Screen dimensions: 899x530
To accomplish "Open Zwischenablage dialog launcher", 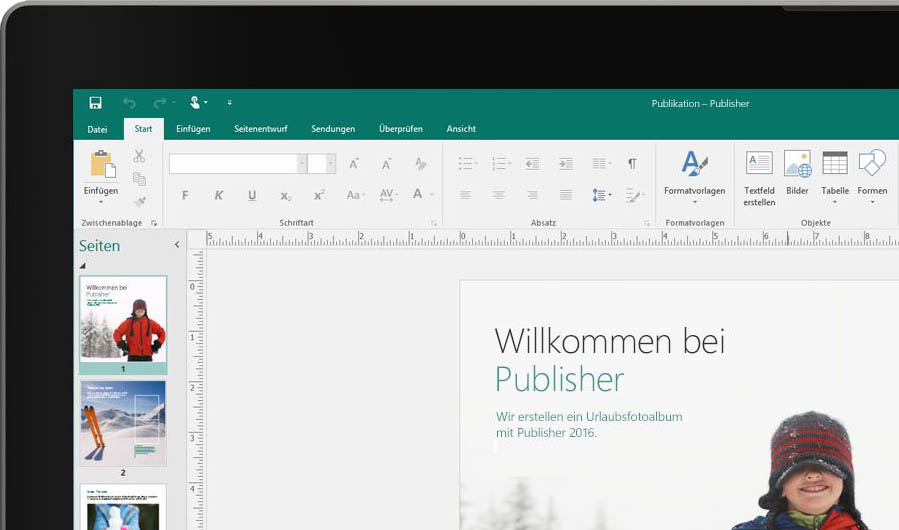I will coord(154,223).
